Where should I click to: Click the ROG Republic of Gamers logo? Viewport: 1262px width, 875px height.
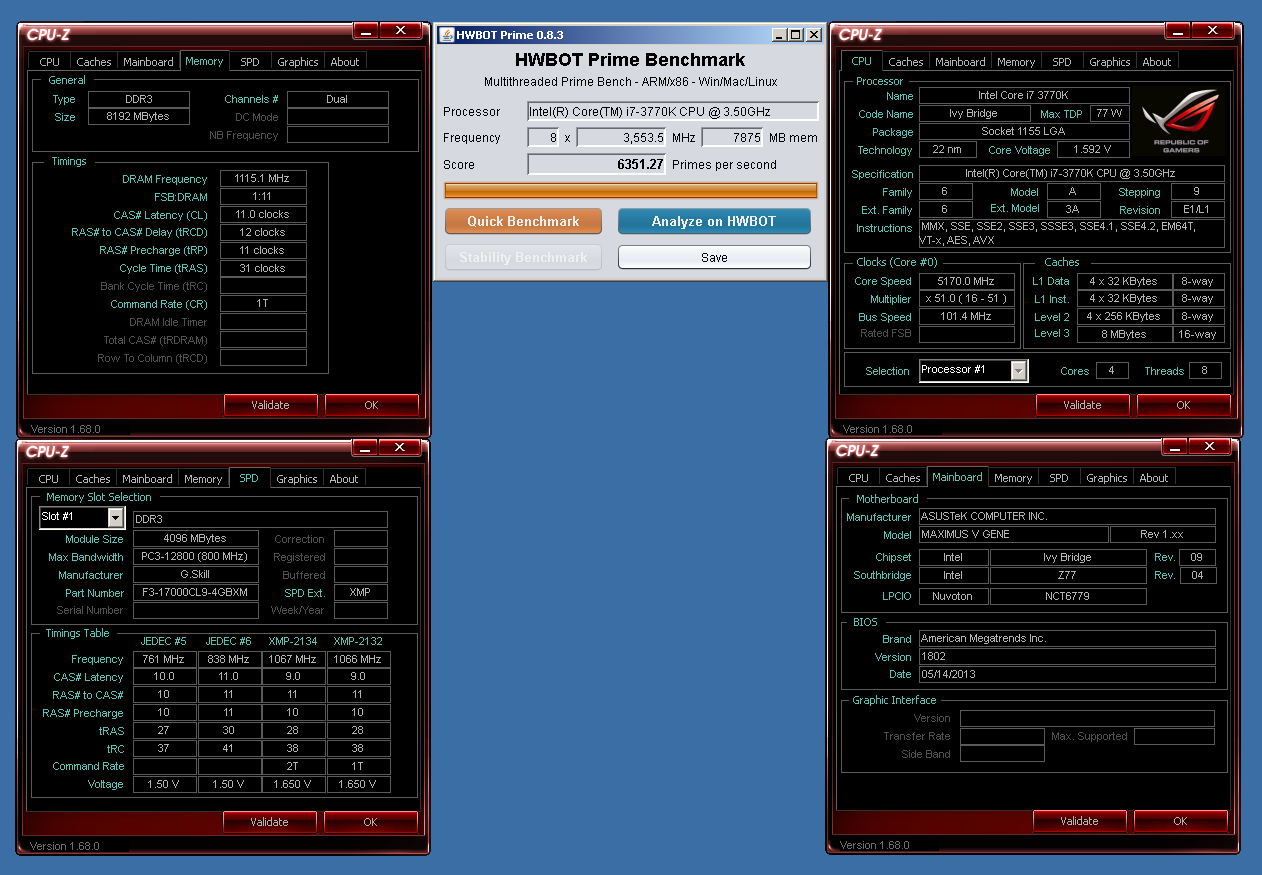click(1182, 121)
